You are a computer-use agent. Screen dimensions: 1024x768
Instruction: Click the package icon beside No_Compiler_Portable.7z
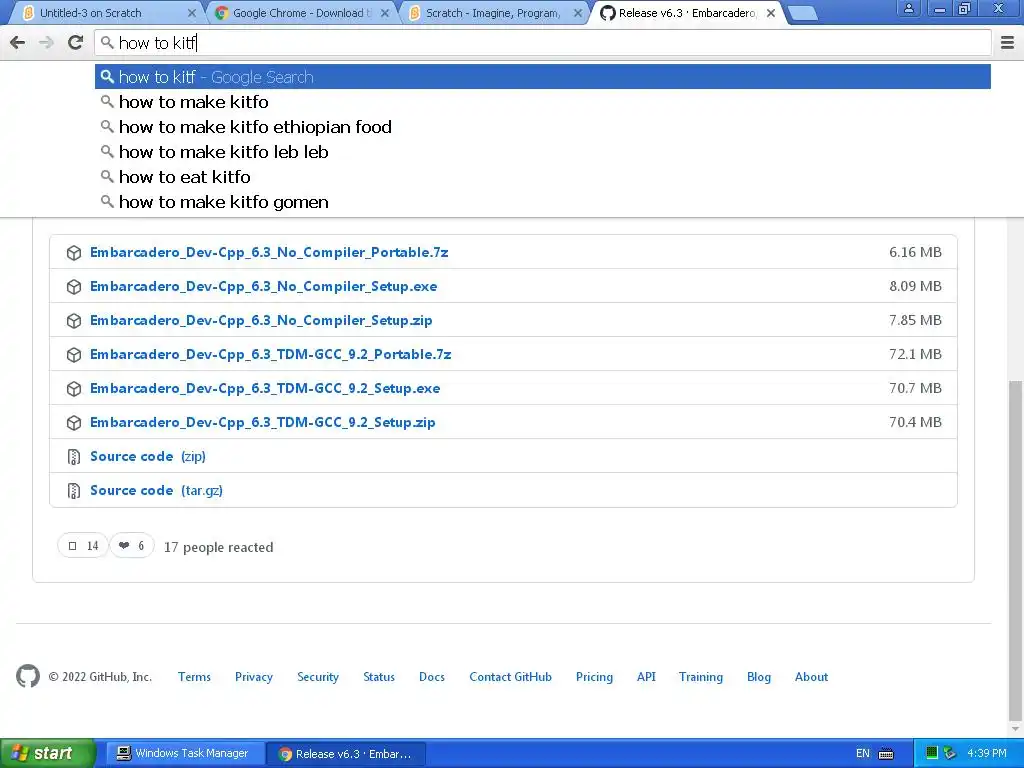[74, 253]
